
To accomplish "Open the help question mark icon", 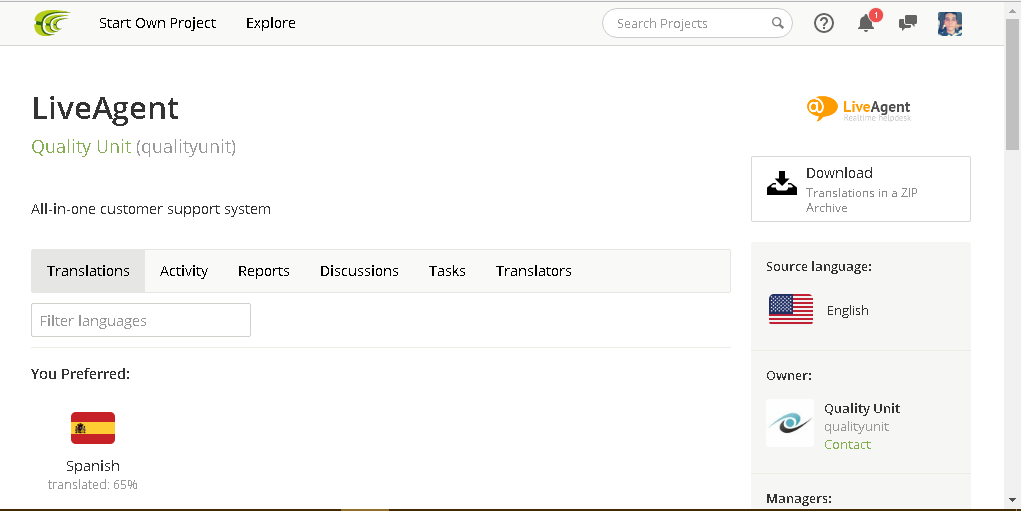I will [x=824, y=23].
